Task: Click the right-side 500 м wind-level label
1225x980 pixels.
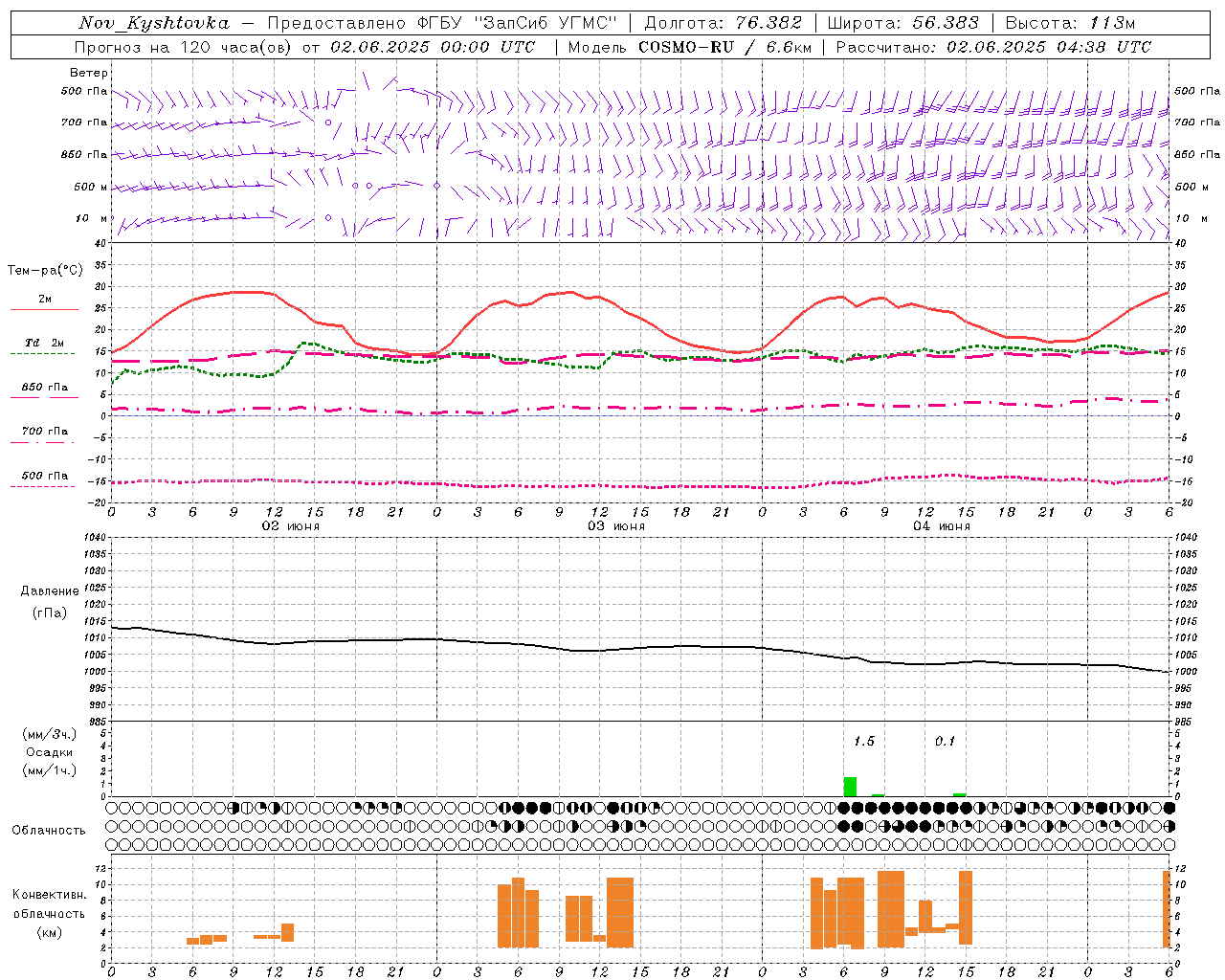Action: pyautogui.click(x=1192, y=187)
